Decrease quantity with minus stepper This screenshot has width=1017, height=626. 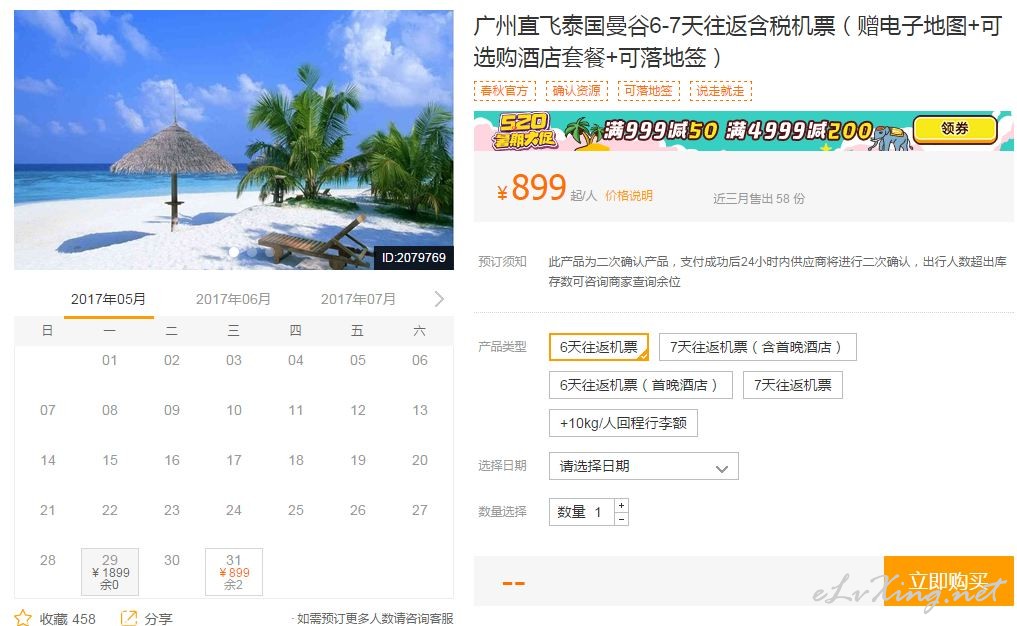(x=621, y=519)
